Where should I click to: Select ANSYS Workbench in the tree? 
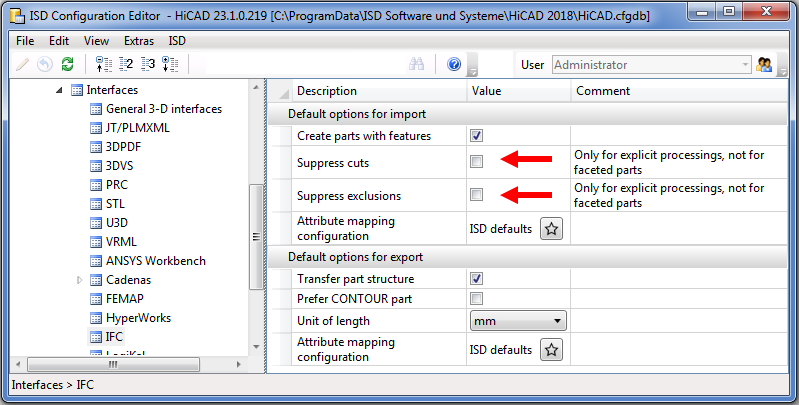(155, 261)
